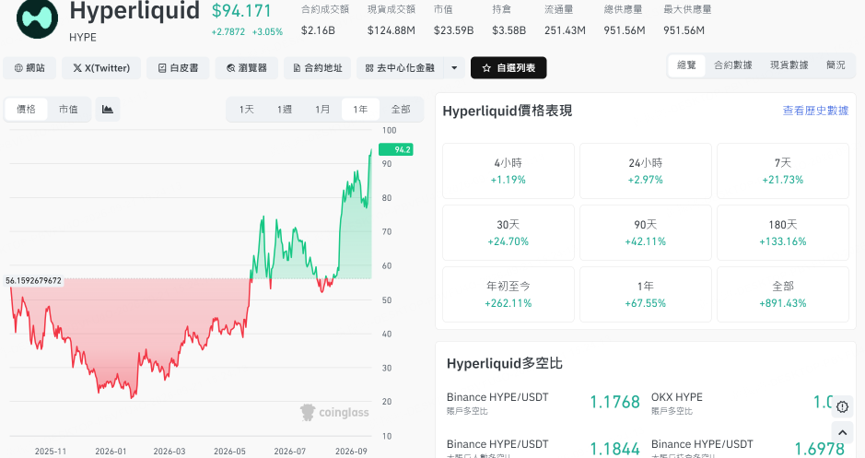Click the 最大供應量 951.56M value
The image size is (865, 458).
[684, 30]
